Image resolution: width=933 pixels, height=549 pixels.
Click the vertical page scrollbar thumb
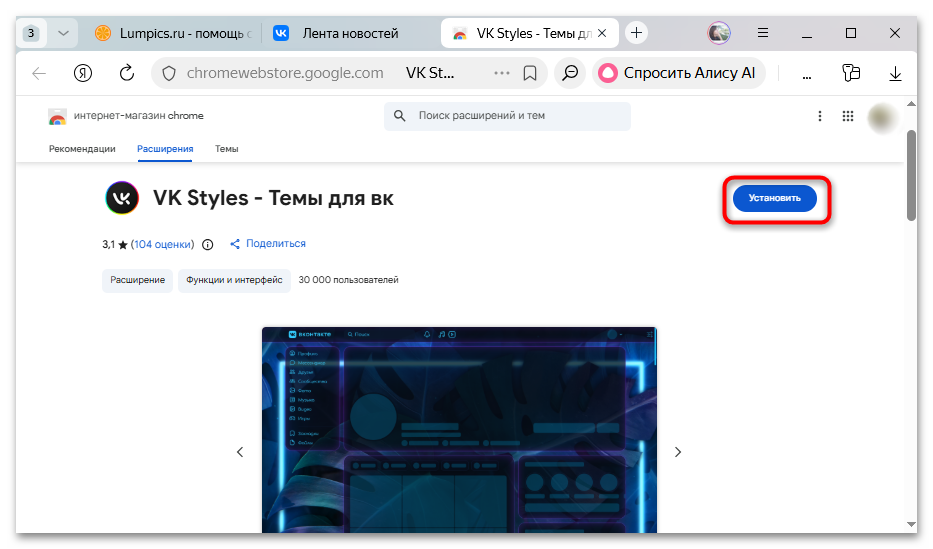coord(912,175)
